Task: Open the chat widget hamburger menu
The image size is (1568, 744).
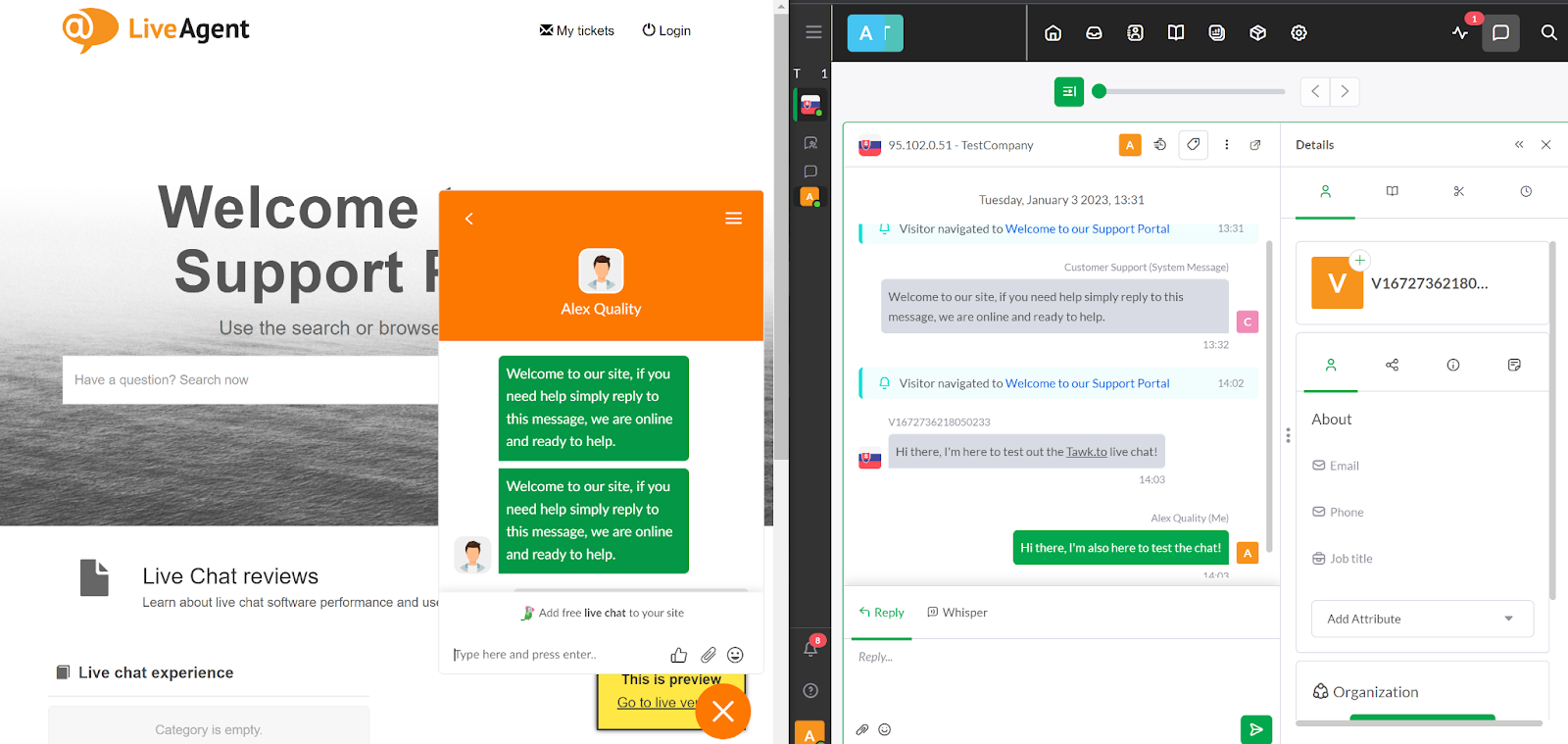Action: click(x=733, y=219)
